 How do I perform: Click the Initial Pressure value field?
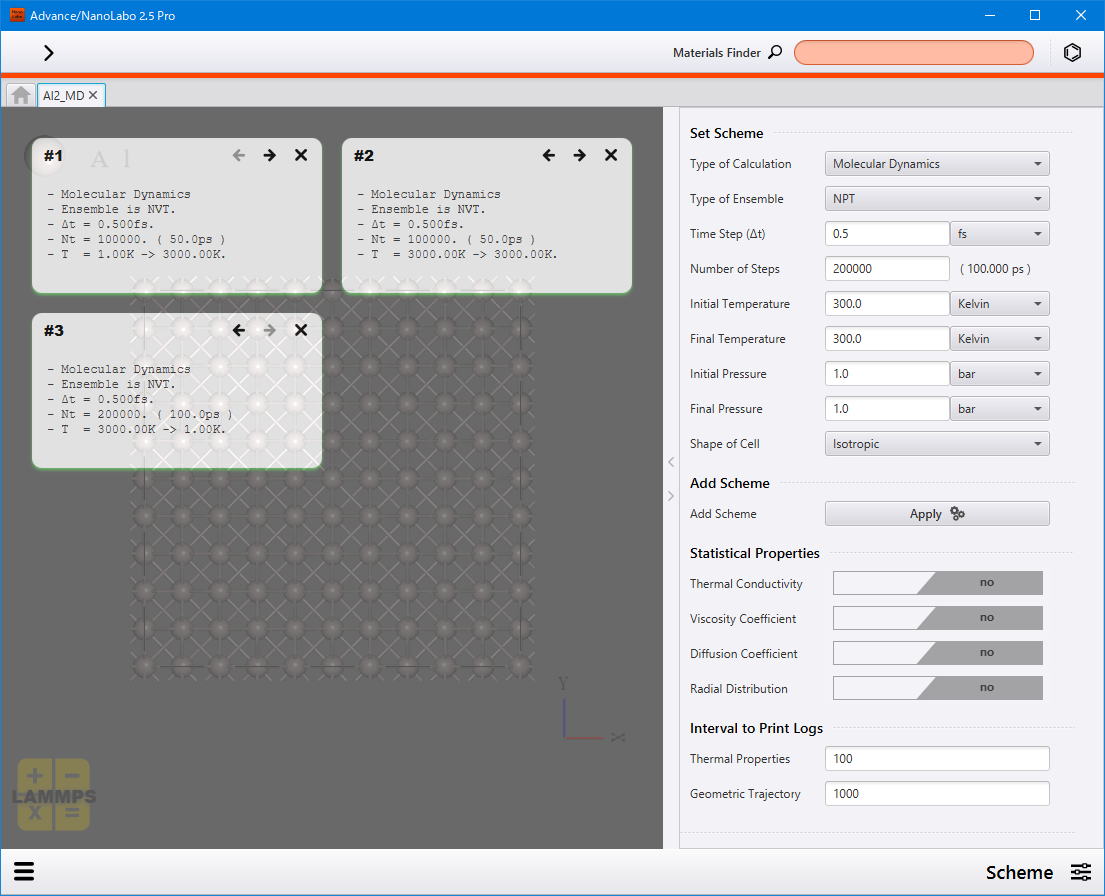[887, 374]
